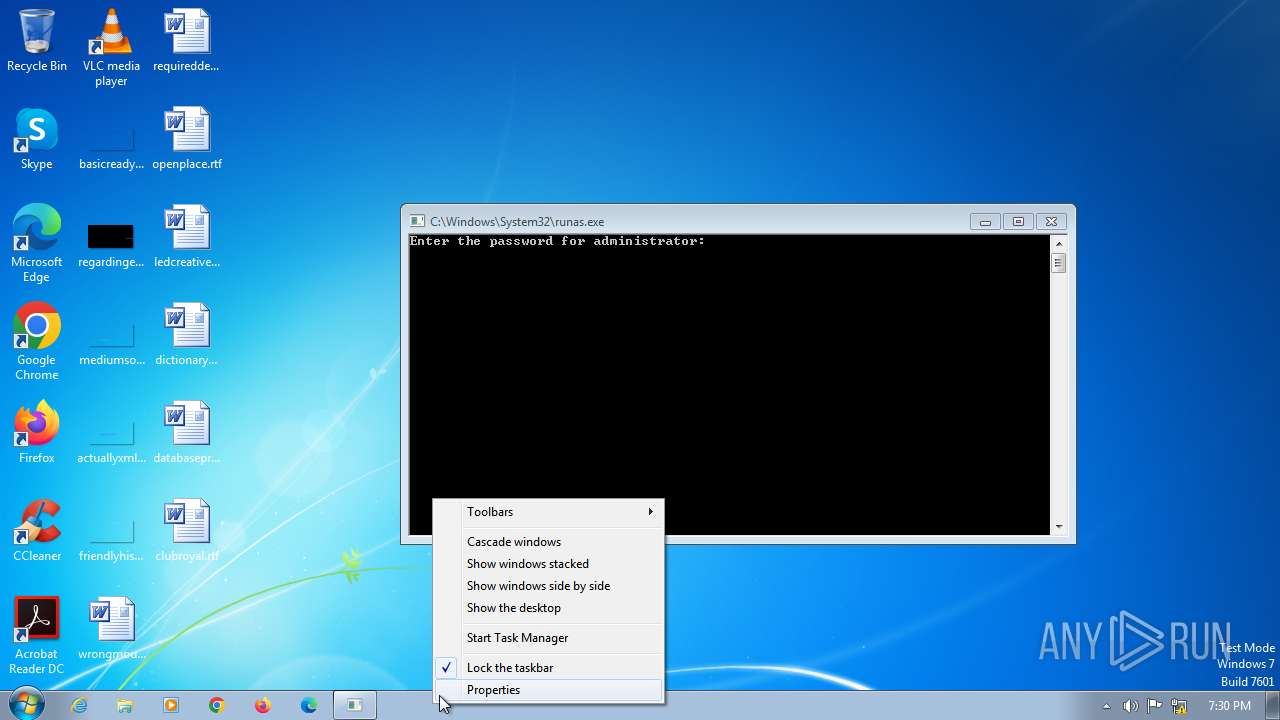Launch VLC media player shortcut
The width and height of the screenshot is (1280, 720).
tap(111, 47)
